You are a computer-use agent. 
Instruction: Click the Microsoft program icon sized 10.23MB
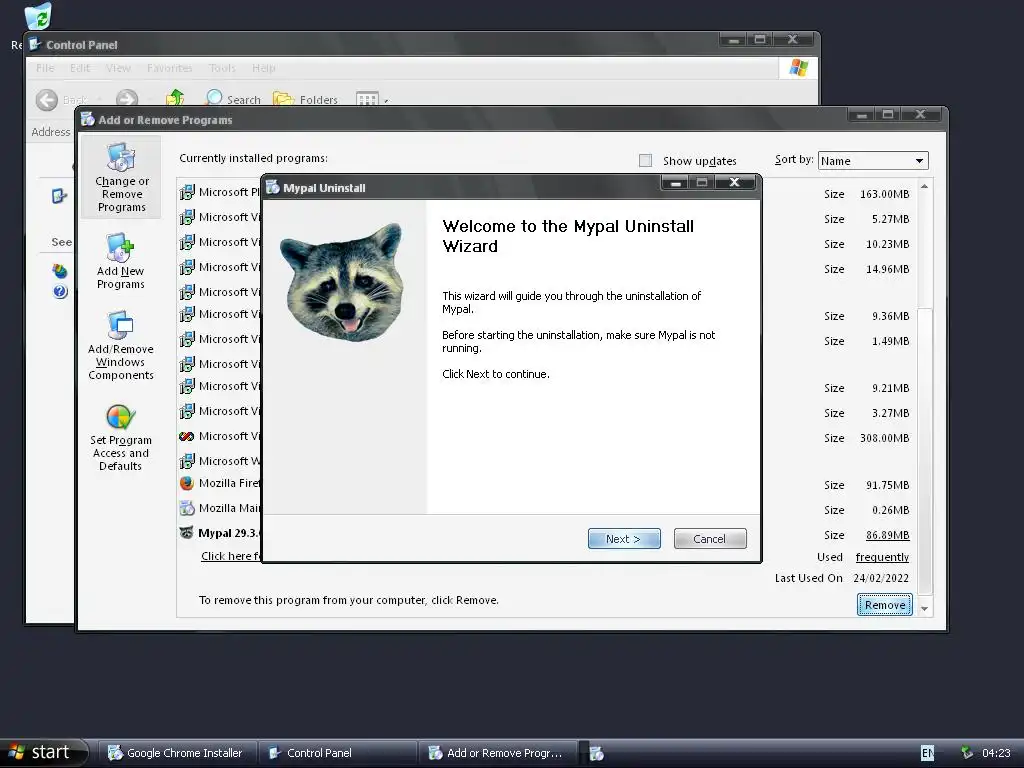(x=187, y=242)
